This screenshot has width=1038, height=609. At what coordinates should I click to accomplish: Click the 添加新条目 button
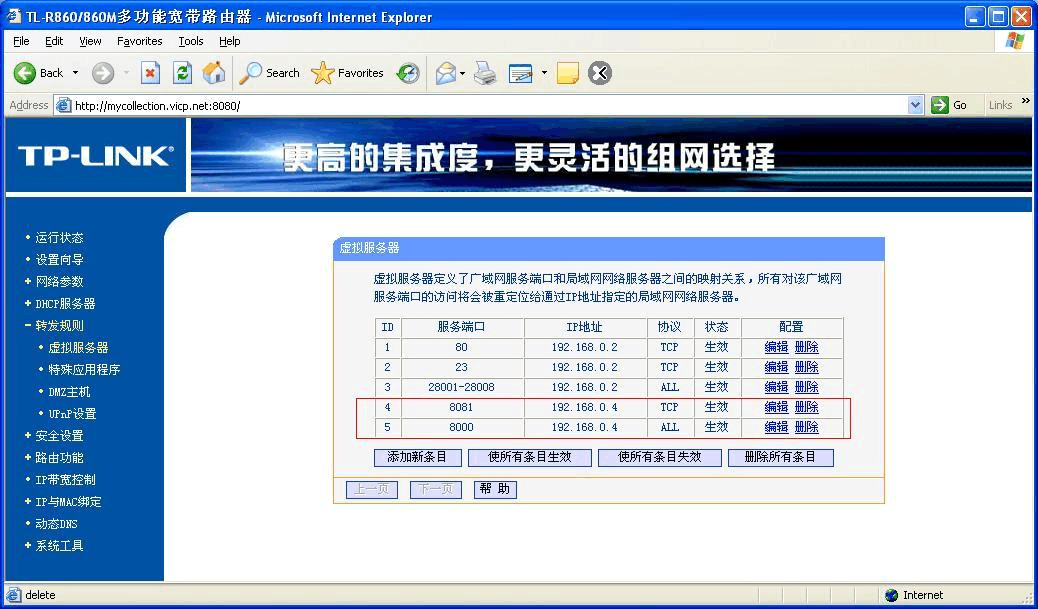[x=417, y=457]
